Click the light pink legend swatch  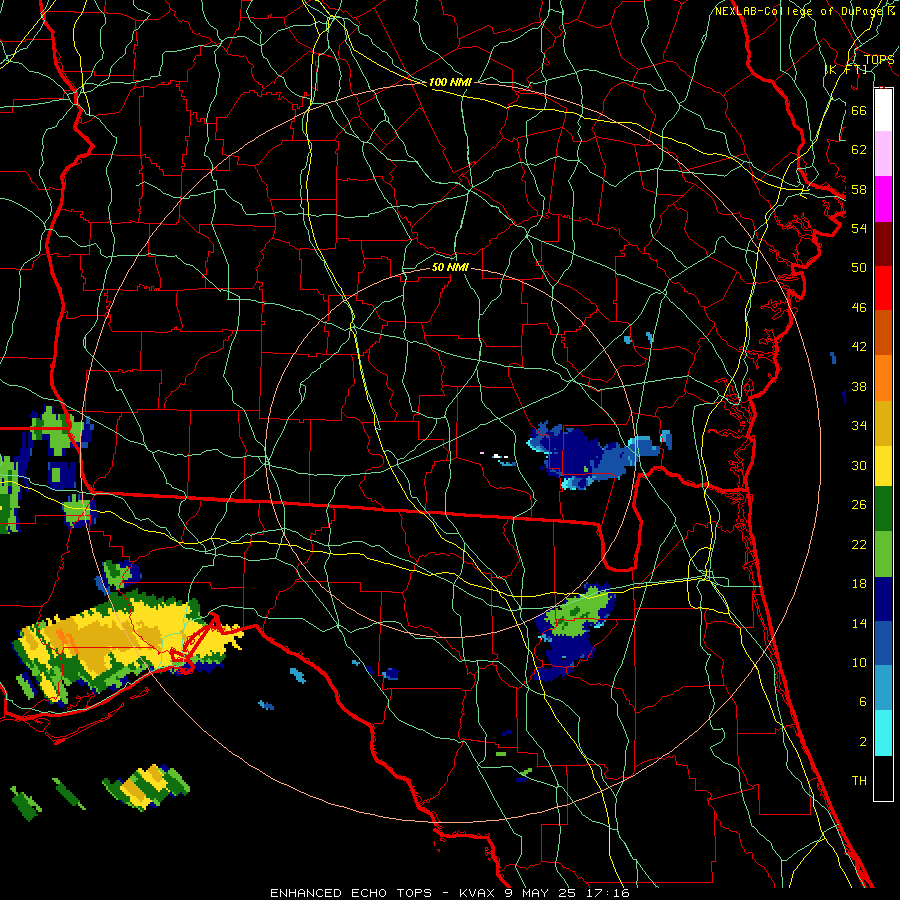[883, 153]
